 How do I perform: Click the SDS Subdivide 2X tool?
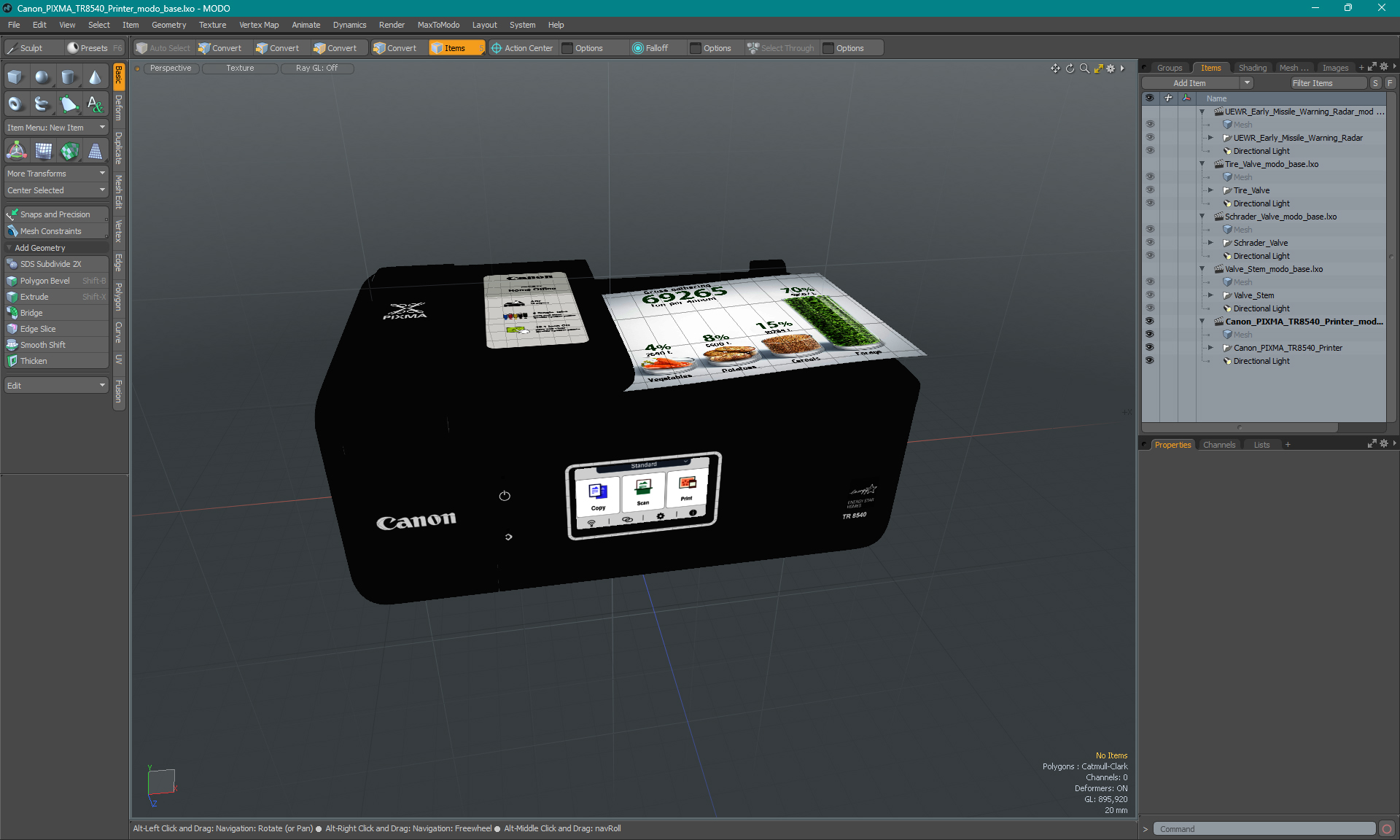pyautogui.click(x=56, y=264)
